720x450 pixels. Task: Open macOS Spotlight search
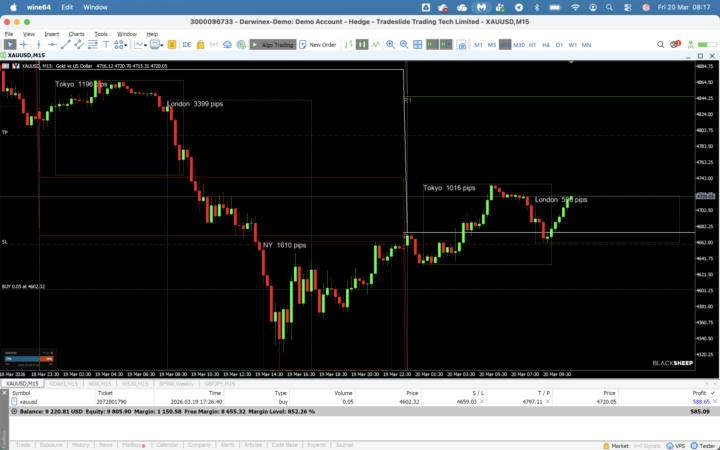pos(609,7)
